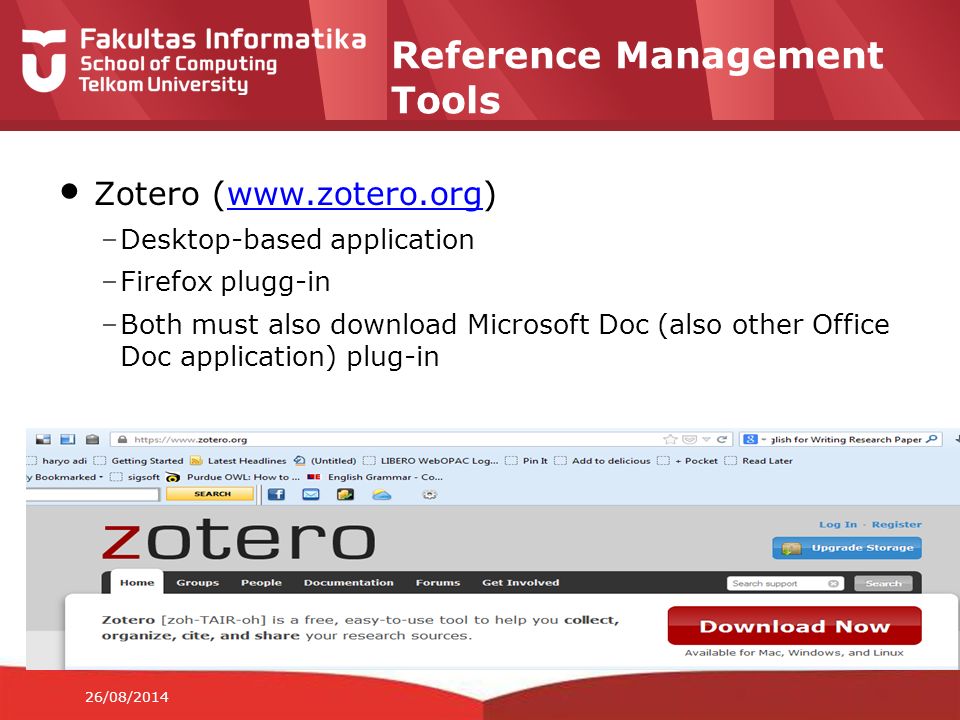Open the Log In link
Image resolution: width=960 pixels, height=720 pixels.
pyautogui.click(x=838, y=525)
